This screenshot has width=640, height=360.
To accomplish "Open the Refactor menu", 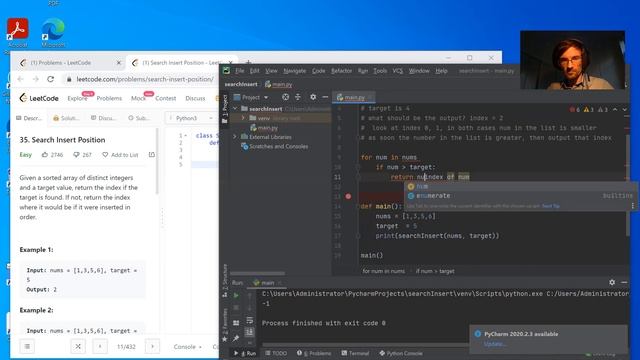I will click(341, 71).
